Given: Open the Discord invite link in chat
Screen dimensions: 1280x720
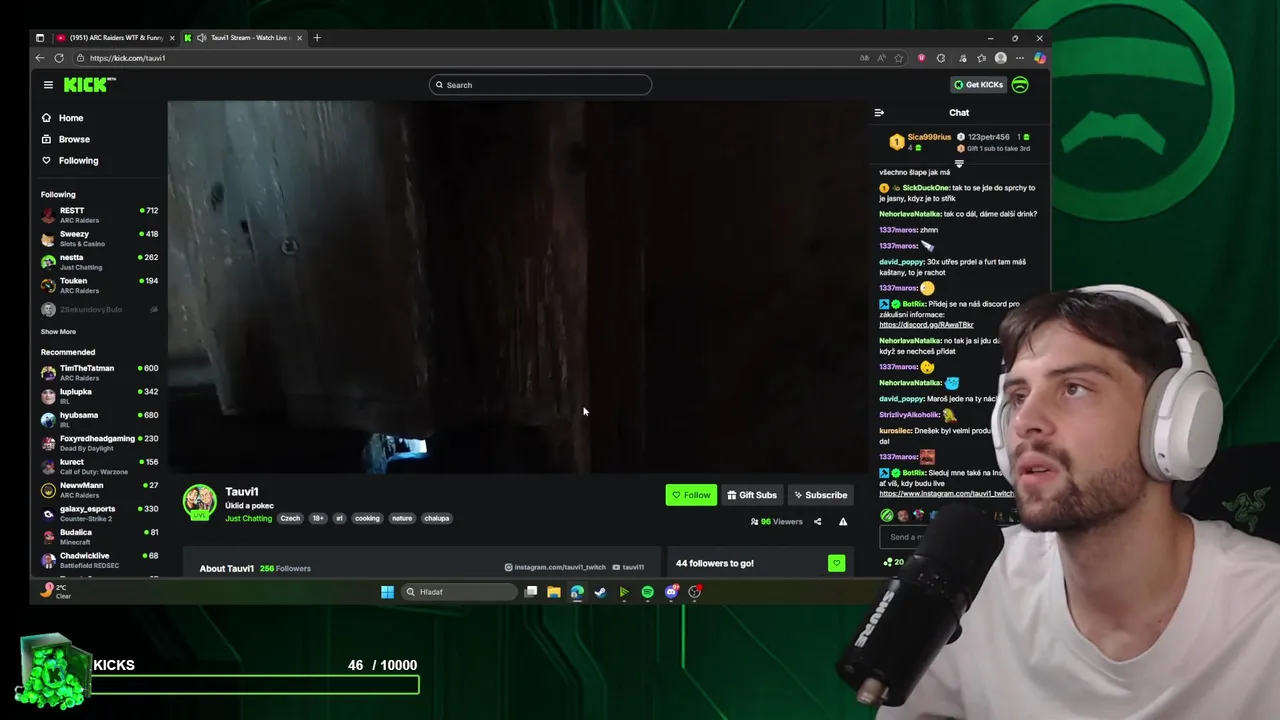Looking at the screenshot, I should point(926,325).
